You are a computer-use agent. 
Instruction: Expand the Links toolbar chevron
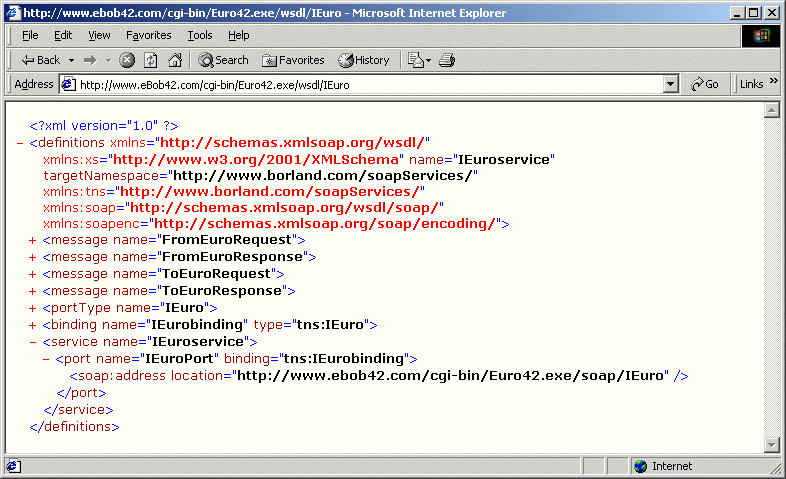pos(773,80)
